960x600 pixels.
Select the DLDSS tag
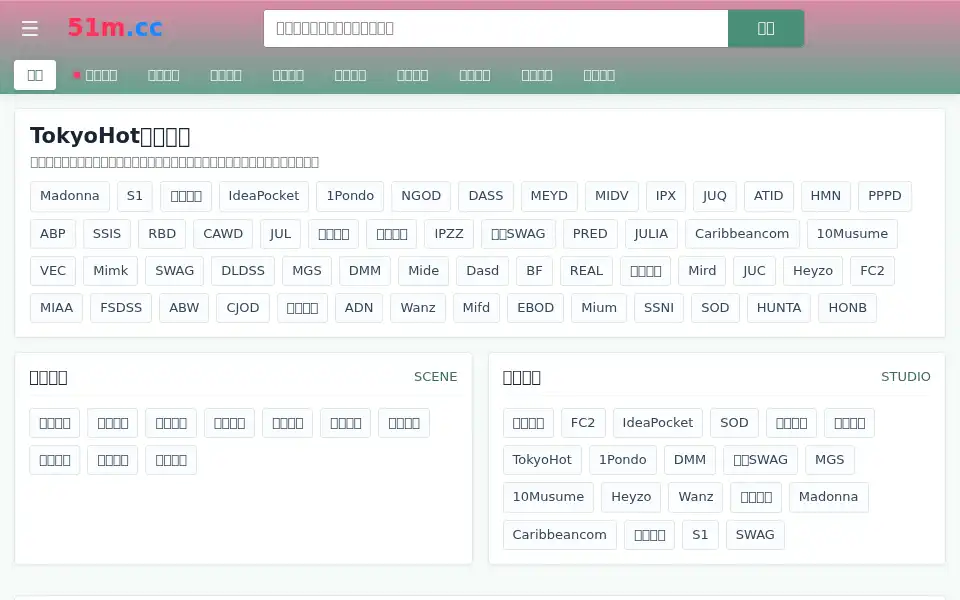(243, 271)
